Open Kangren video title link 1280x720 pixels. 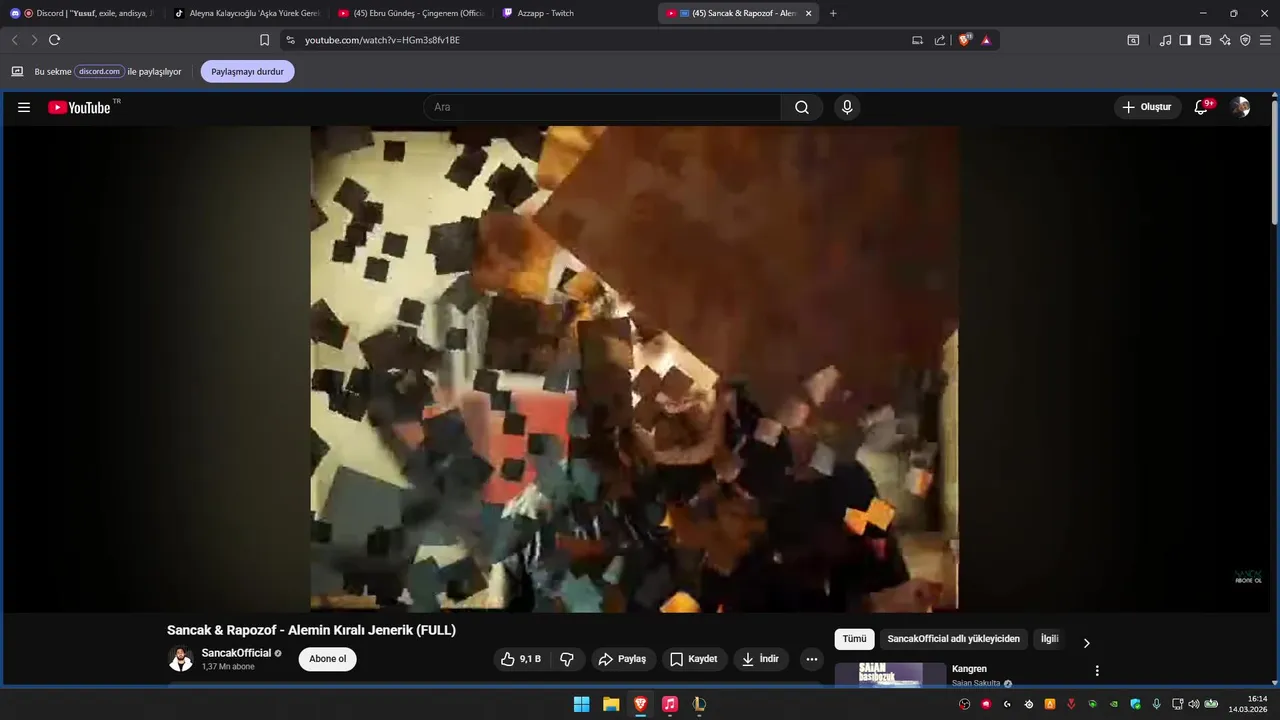pyautogui.click(x=969, y=669)
